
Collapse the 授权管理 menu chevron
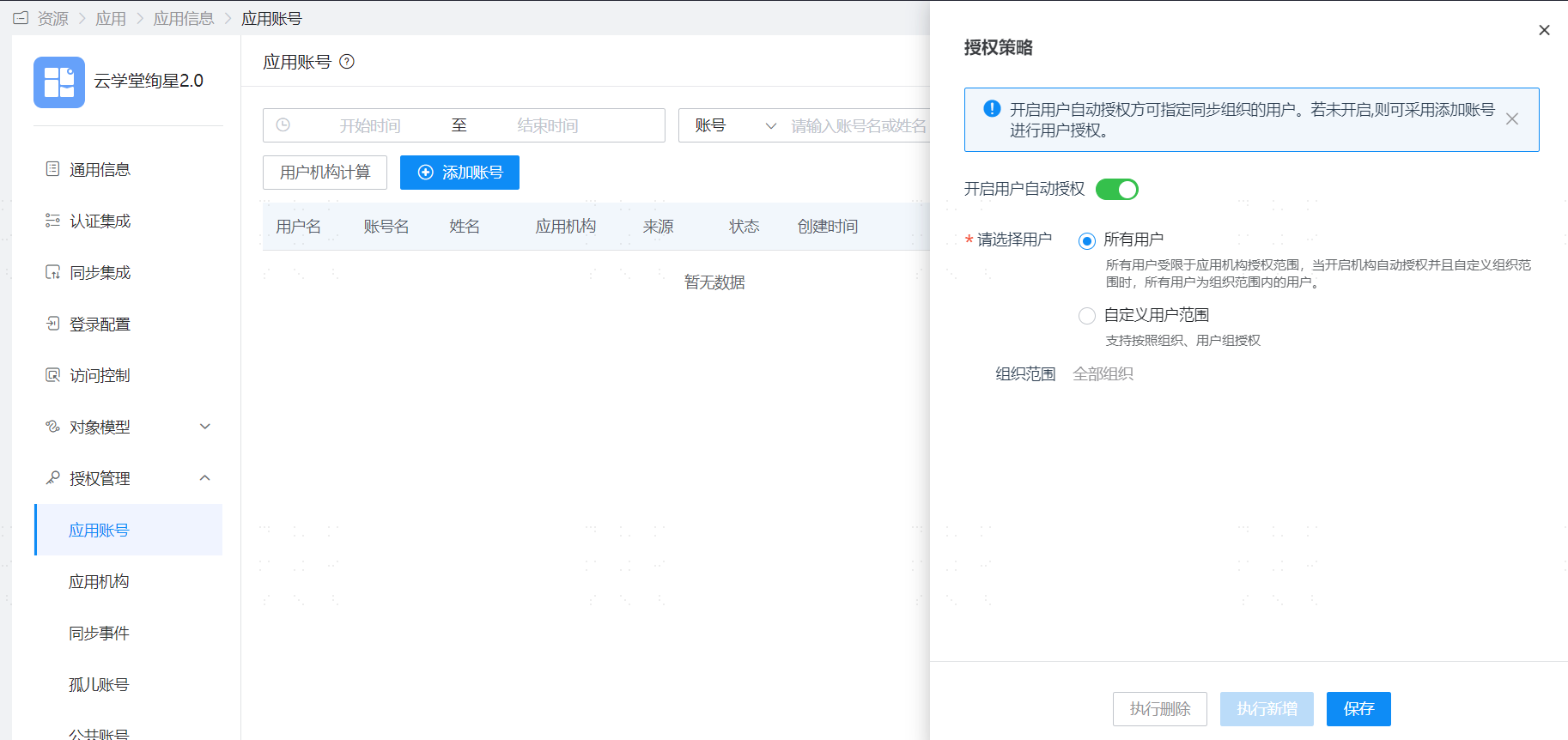coord(205,478)
